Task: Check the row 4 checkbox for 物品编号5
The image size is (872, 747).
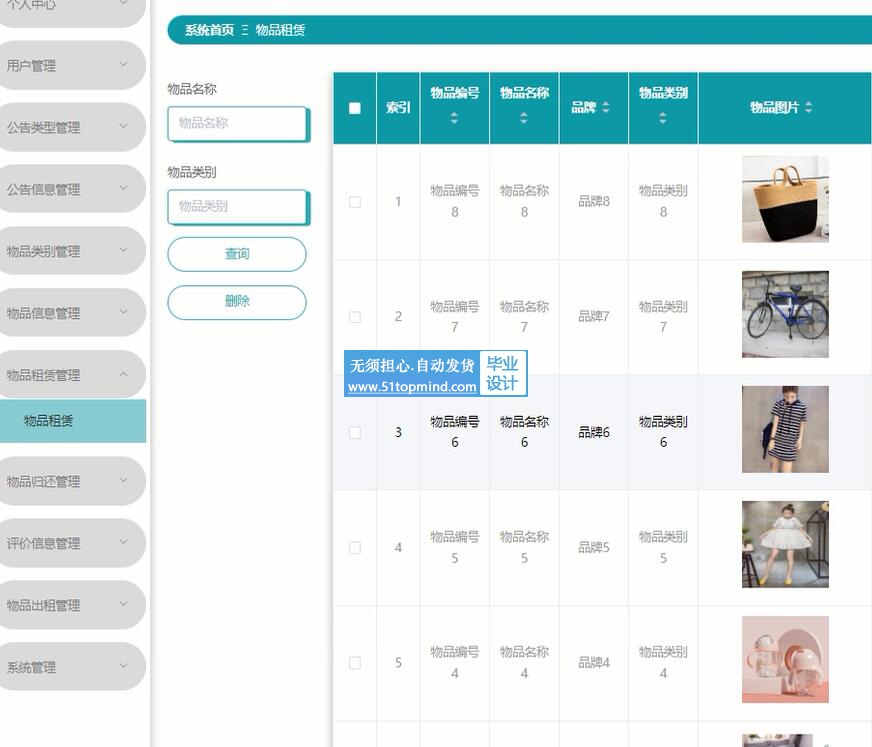Action: tap(355, 548)
